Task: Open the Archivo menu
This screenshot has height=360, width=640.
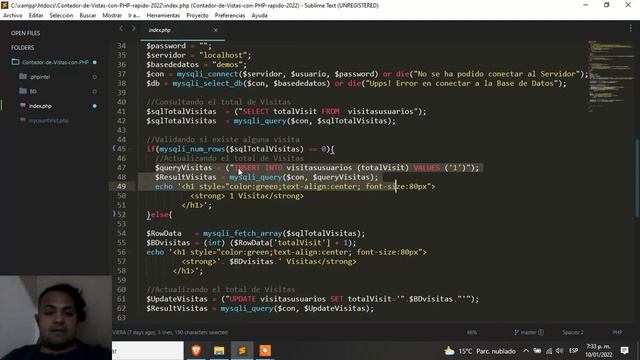Action: [13, 16]
